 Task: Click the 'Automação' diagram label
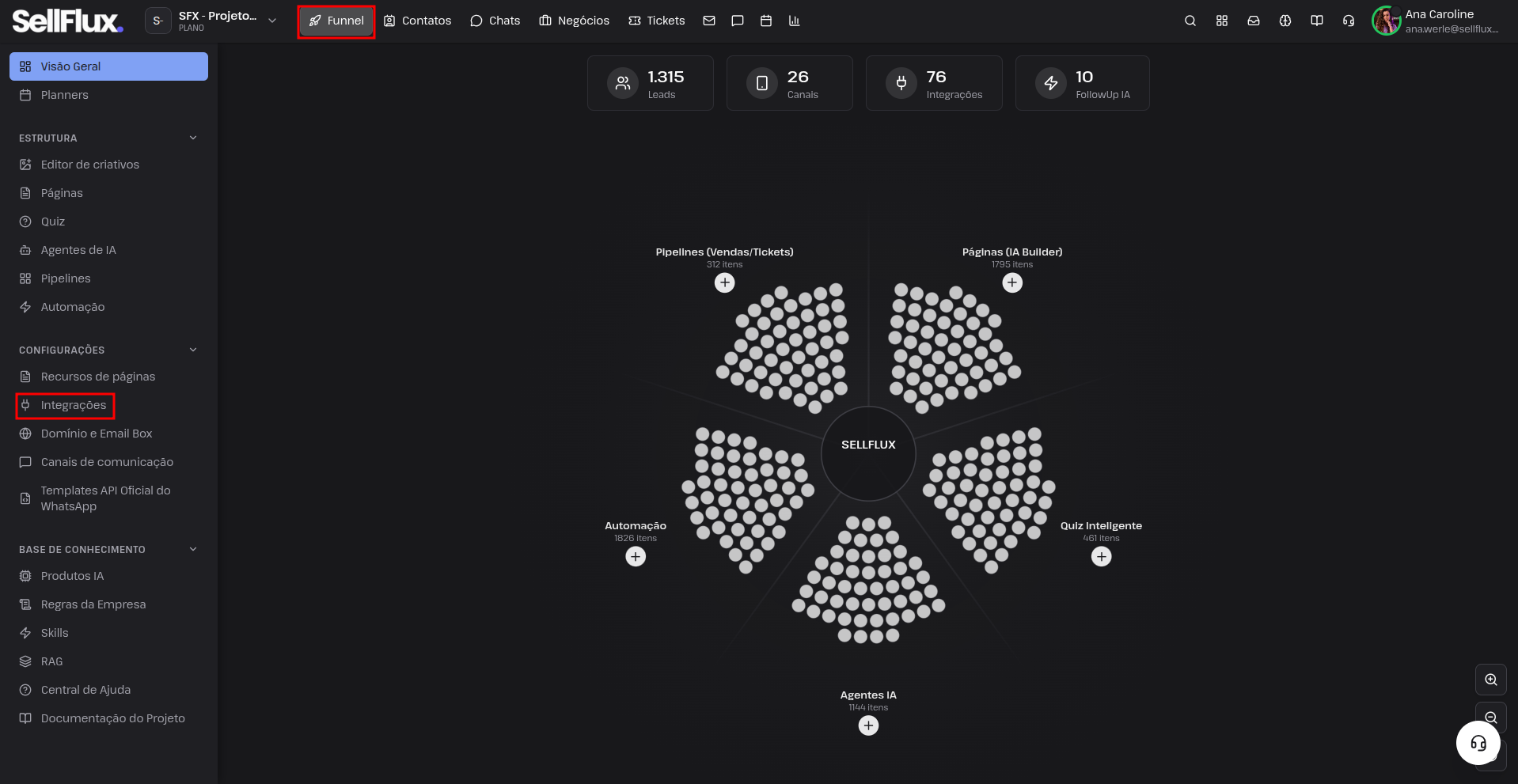[x=636, y=526]
